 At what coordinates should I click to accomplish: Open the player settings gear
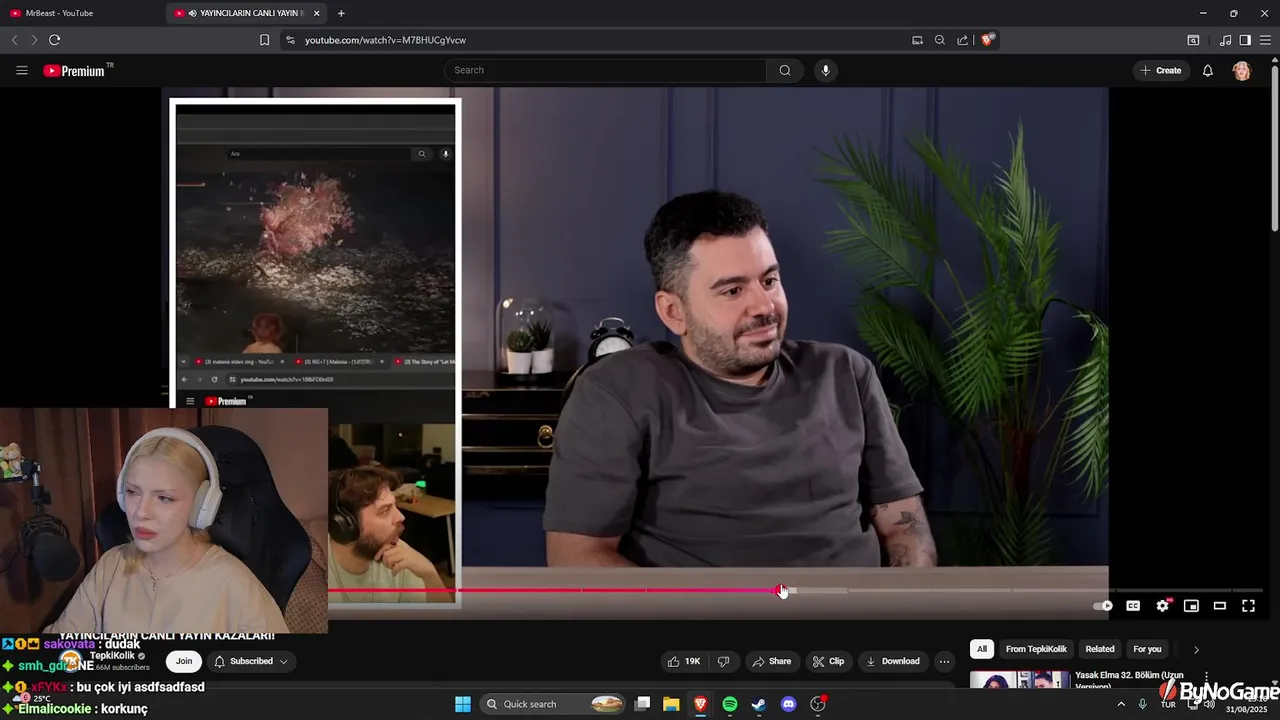pos(1162,605)
